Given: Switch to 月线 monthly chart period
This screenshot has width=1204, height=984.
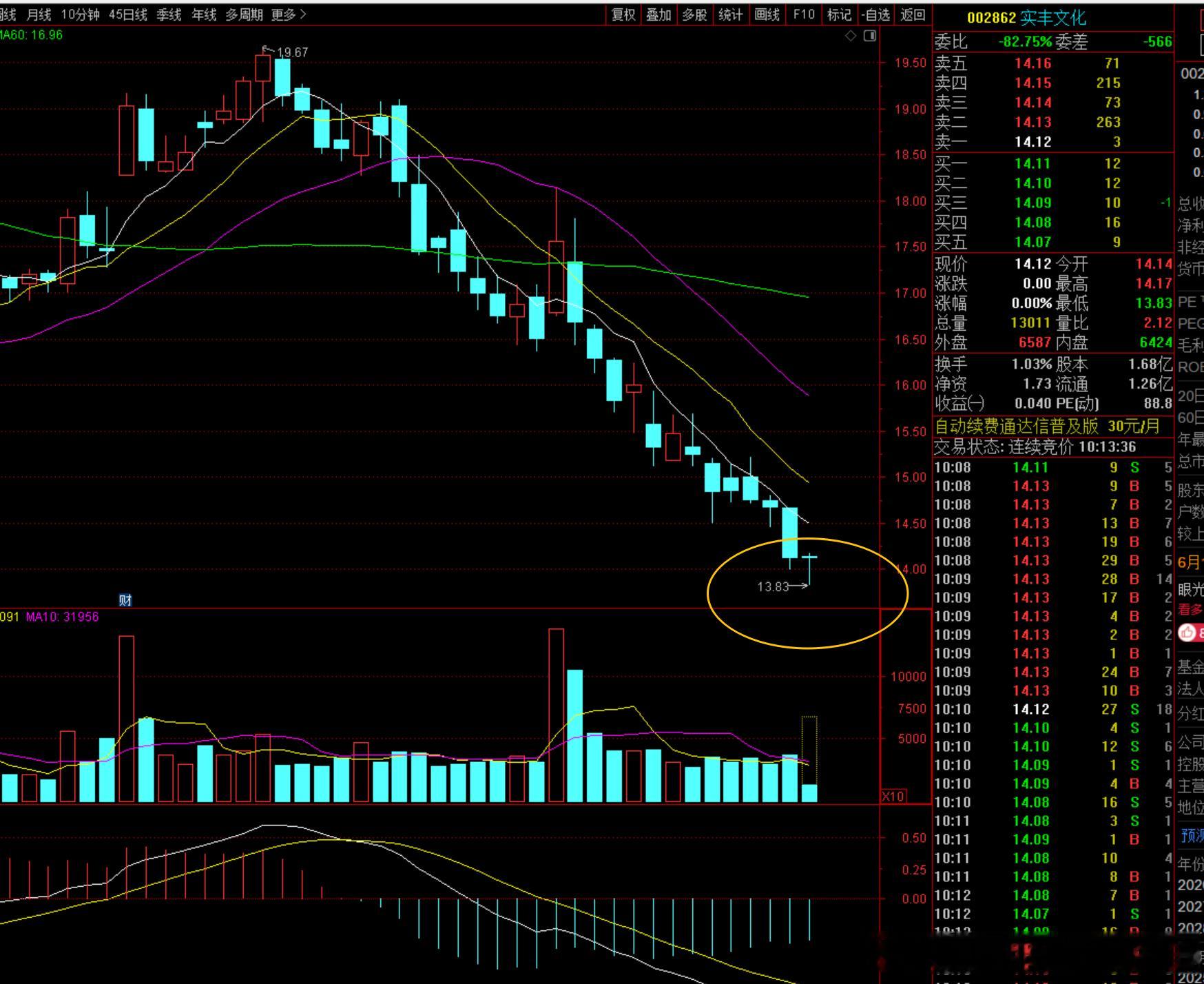Looking at the screenshot, I should coord(39,14).
